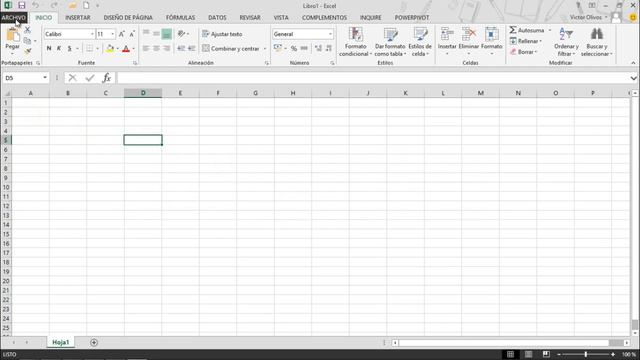Open Formato condicional menu
Viewport: 640px width, 360px height.
coord(356,42)
